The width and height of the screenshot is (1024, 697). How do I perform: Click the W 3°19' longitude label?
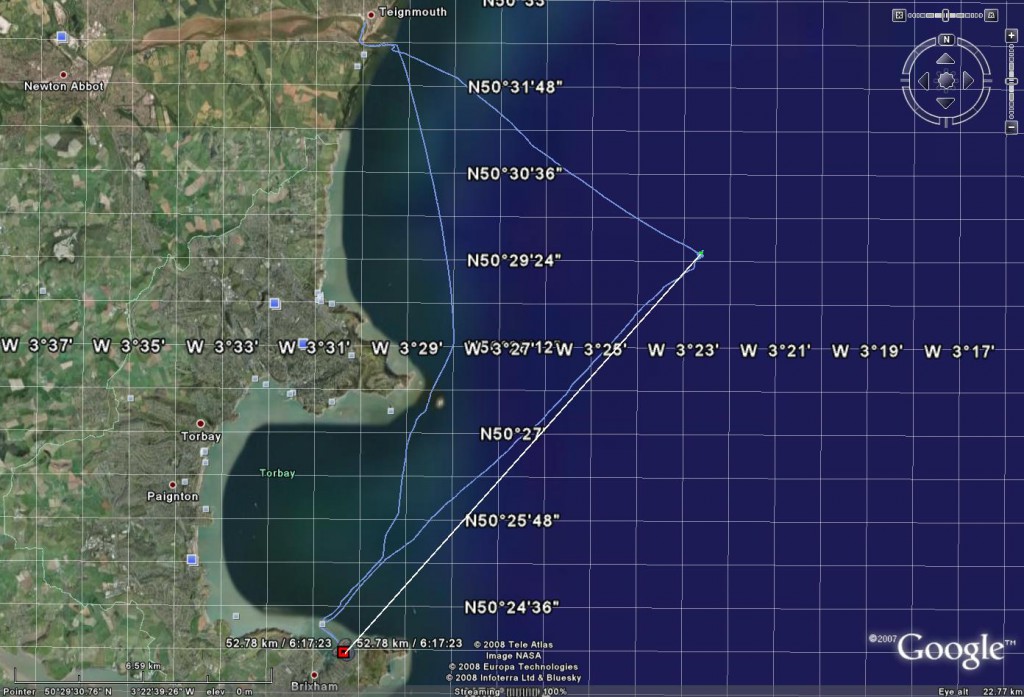click(x=867, y=351)
